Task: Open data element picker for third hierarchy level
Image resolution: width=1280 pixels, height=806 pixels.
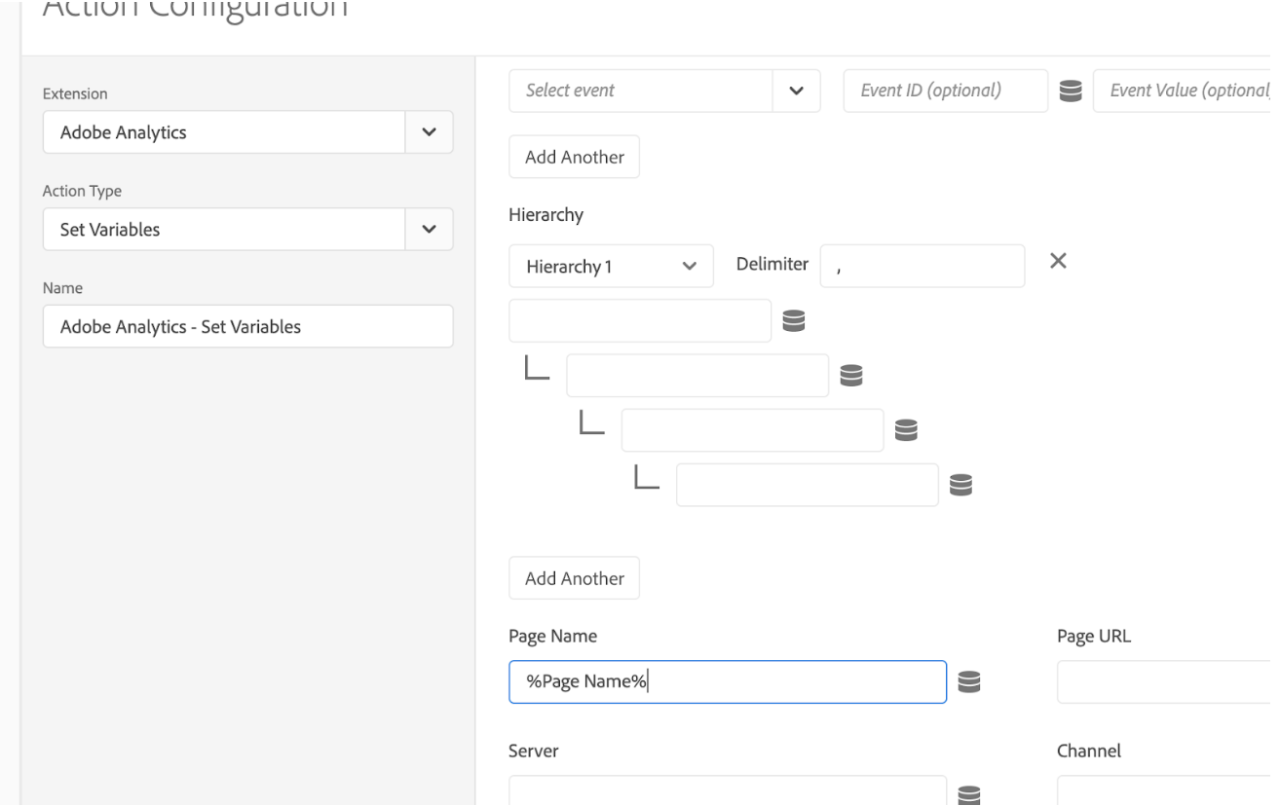Action: point(906,430)
